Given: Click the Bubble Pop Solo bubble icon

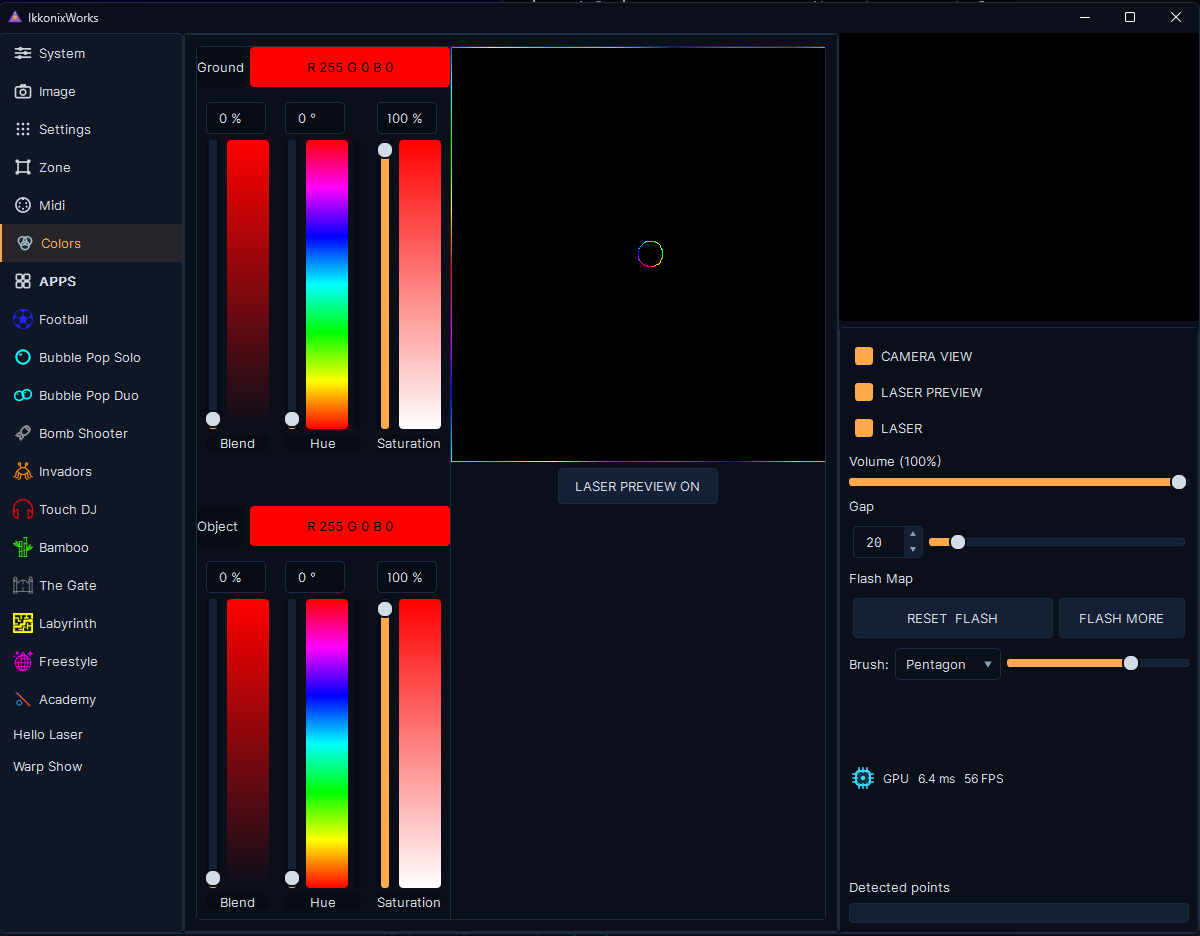Looking at the screenshot, I should (23, 357).
